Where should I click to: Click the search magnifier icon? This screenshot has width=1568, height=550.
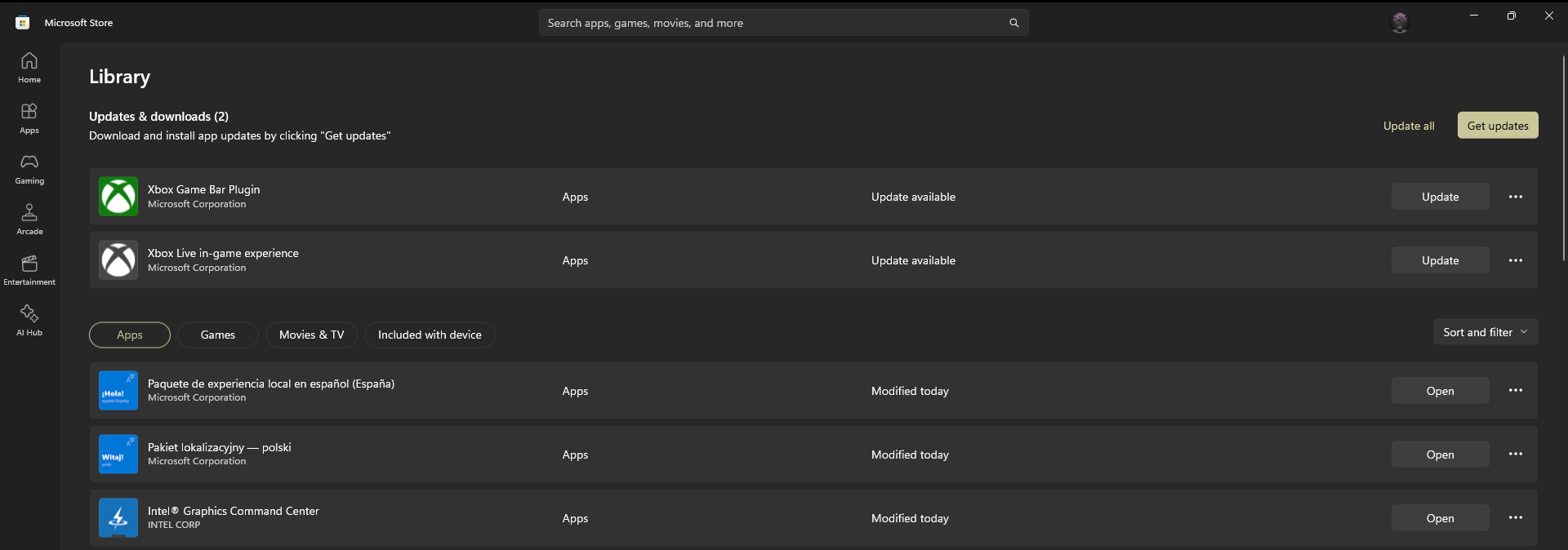1014,23
